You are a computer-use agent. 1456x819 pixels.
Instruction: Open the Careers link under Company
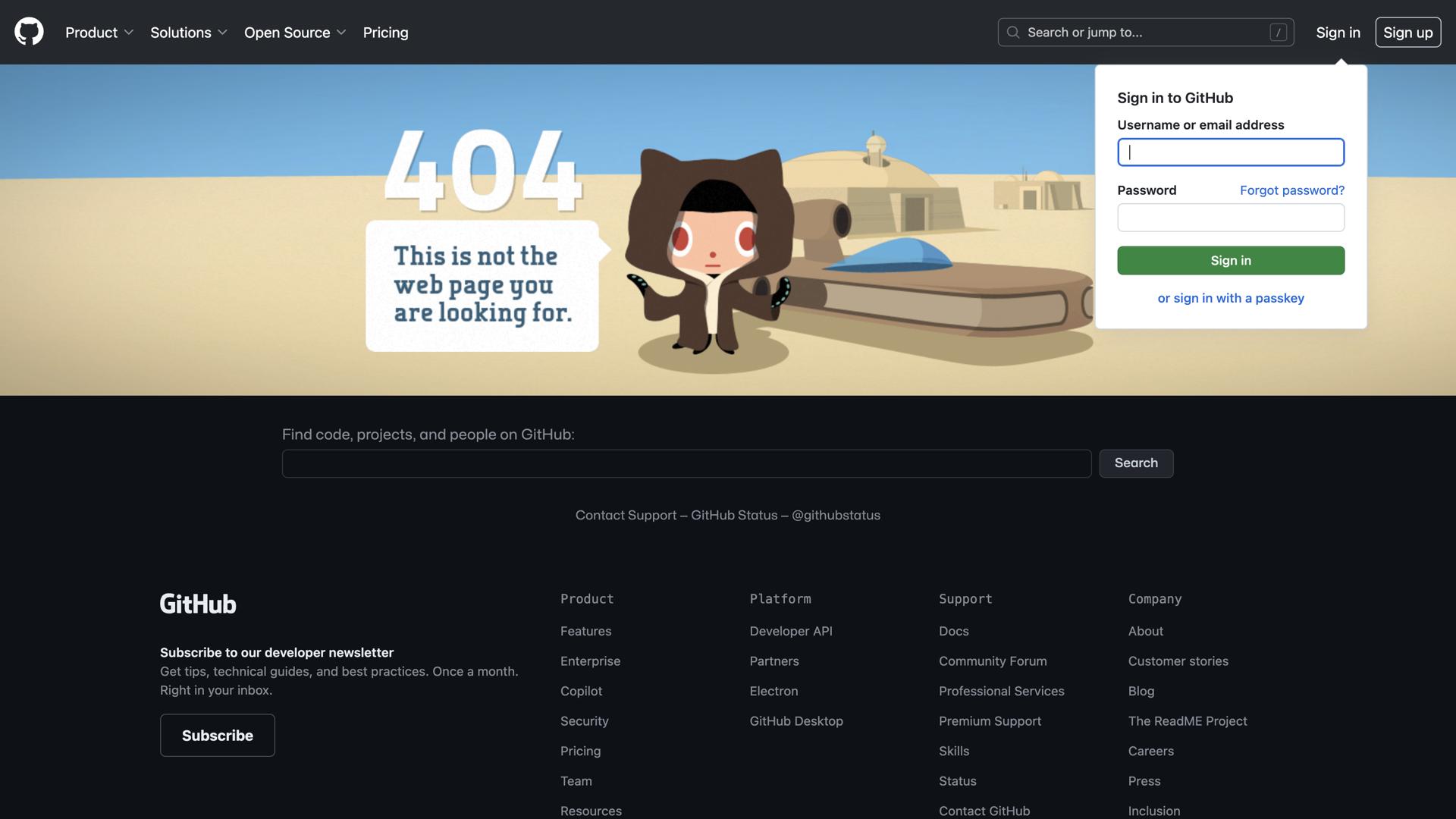coord(1150,751)
